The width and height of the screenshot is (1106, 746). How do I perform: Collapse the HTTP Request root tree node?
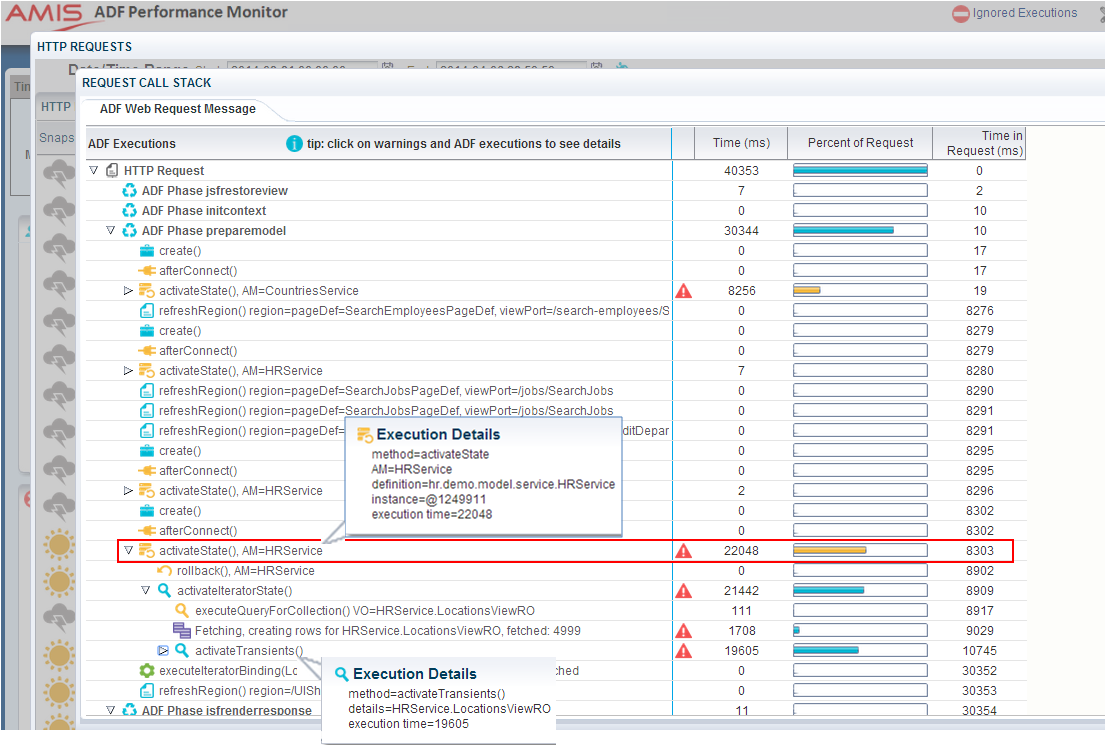[x=92, y=170]
